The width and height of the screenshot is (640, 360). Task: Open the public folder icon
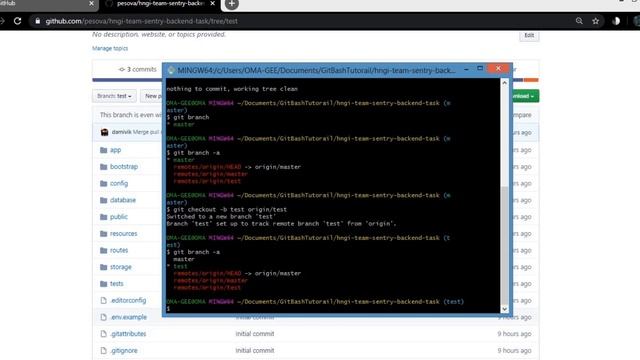104,217
